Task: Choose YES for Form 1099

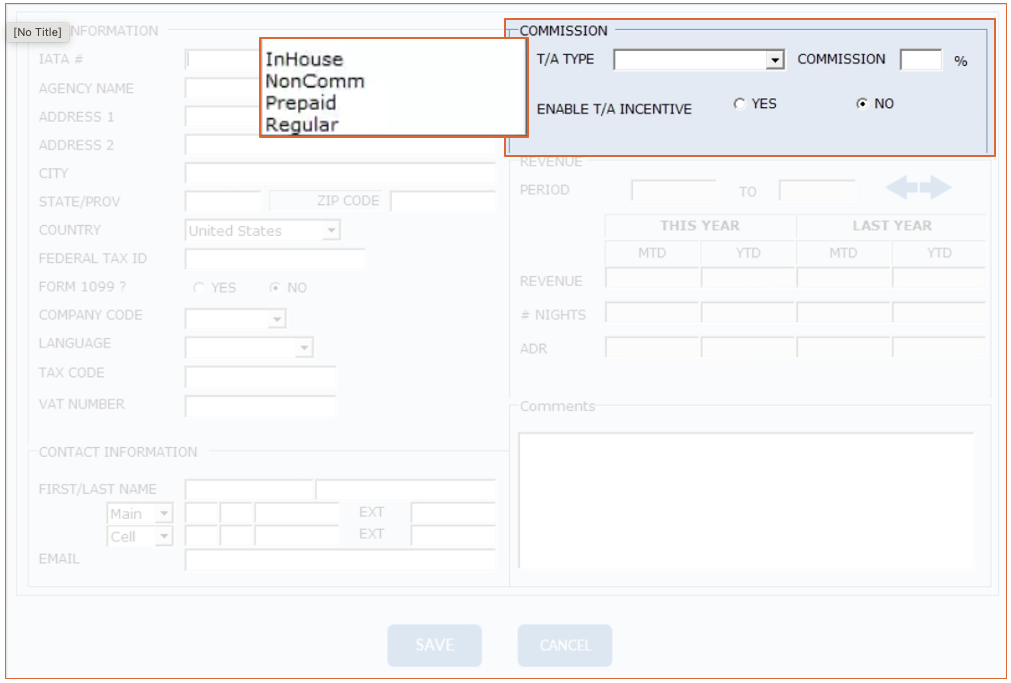Action: point(198,288)
